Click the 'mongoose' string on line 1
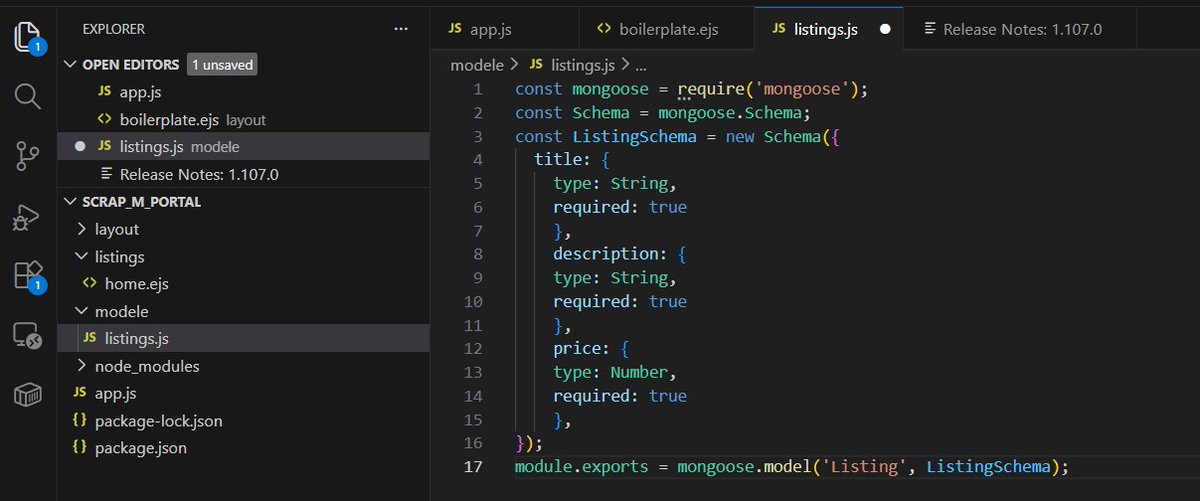 coord(802,89)
